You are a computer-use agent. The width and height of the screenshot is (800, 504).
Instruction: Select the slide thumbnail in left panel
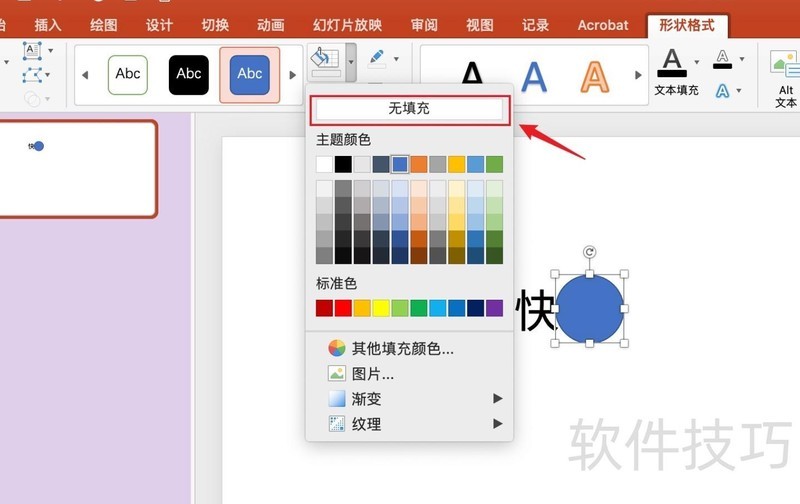(77, 169)
